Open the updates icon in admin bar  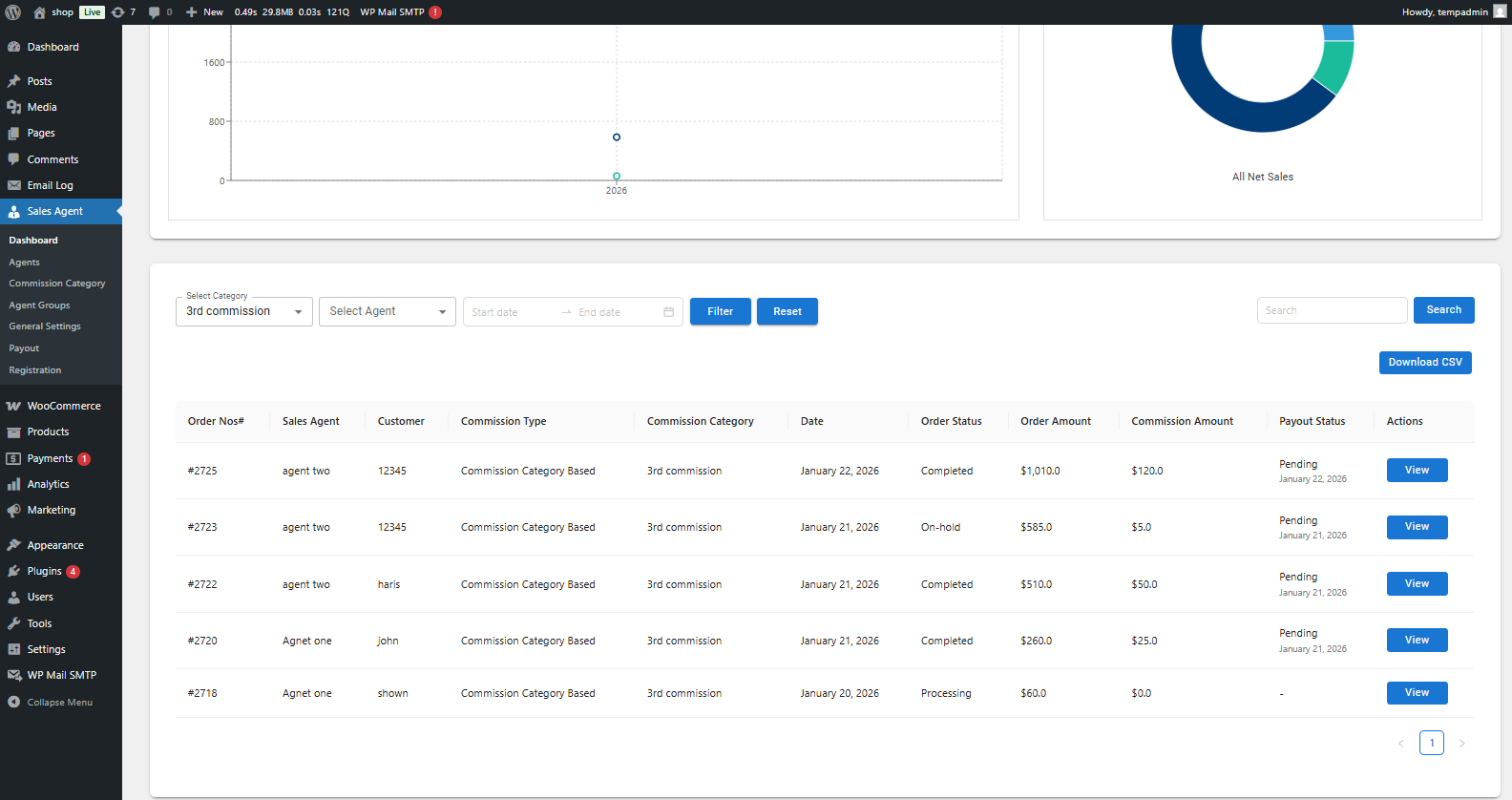click(x=118, y=12)
